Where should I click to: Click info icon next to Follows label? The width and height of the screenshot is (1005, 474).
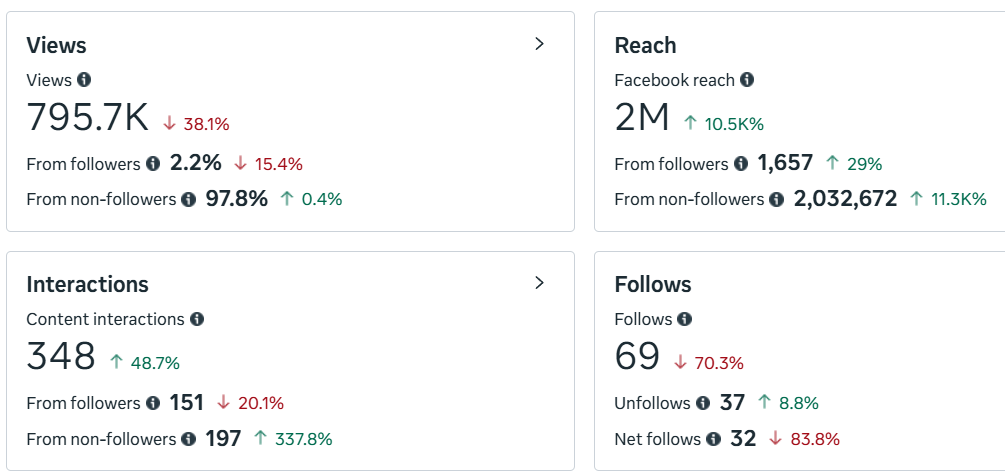tap(684, 319)
